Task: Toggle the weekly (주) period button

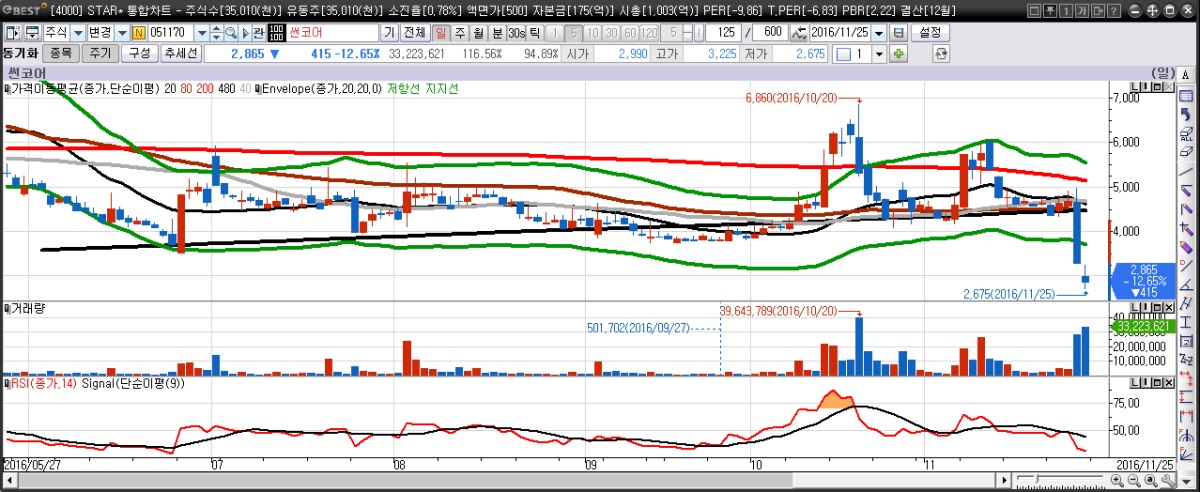Action: pos(460,33)
